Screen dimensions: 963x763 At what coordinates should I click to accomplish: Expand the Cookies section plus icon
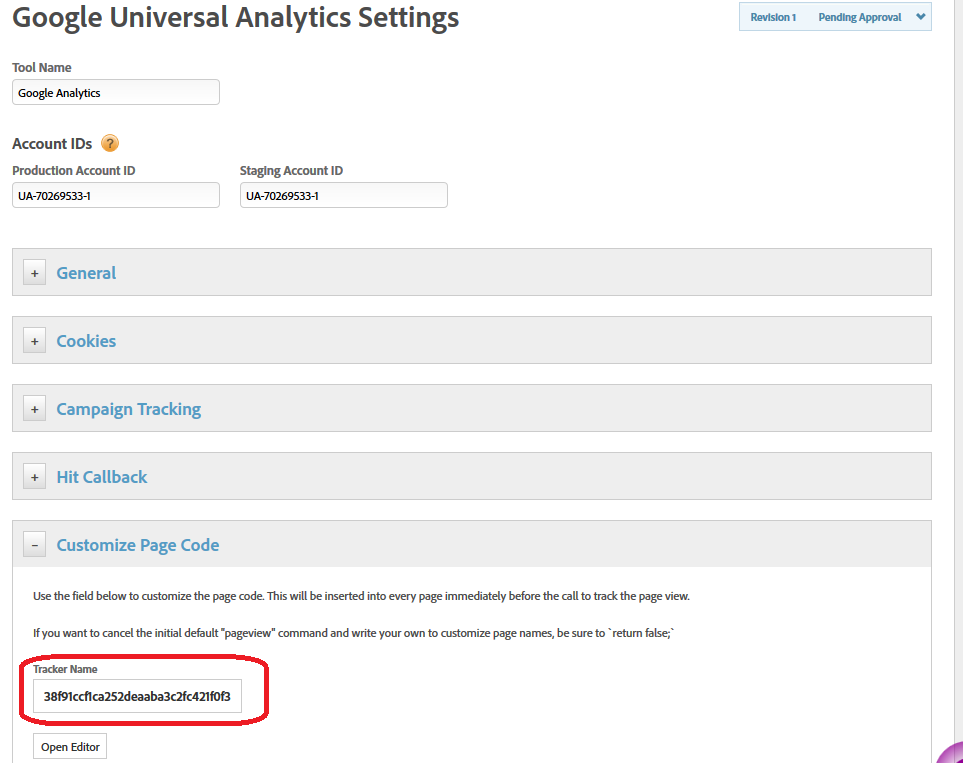35,341
